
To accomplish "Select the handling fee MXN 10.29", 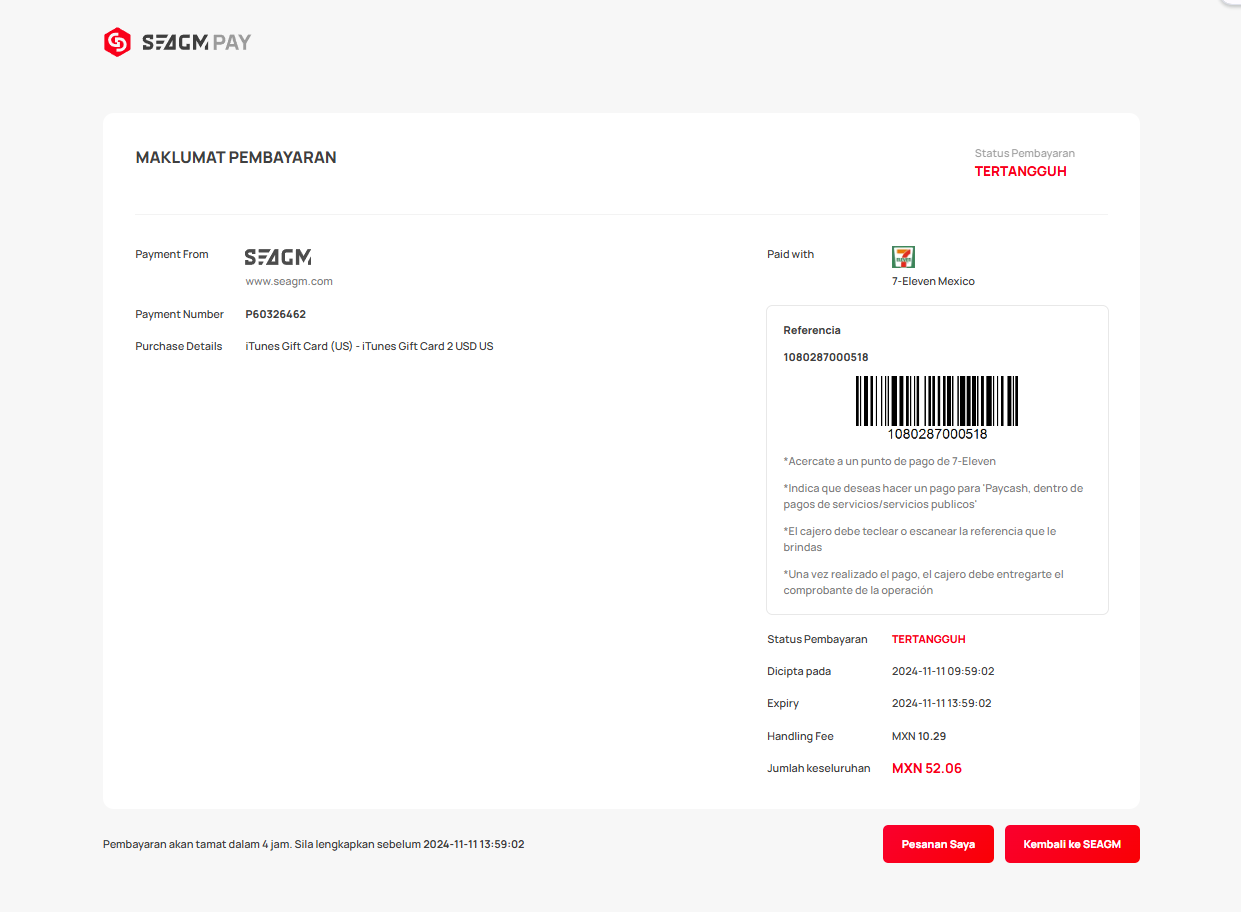I will click(x=919, y=736).
